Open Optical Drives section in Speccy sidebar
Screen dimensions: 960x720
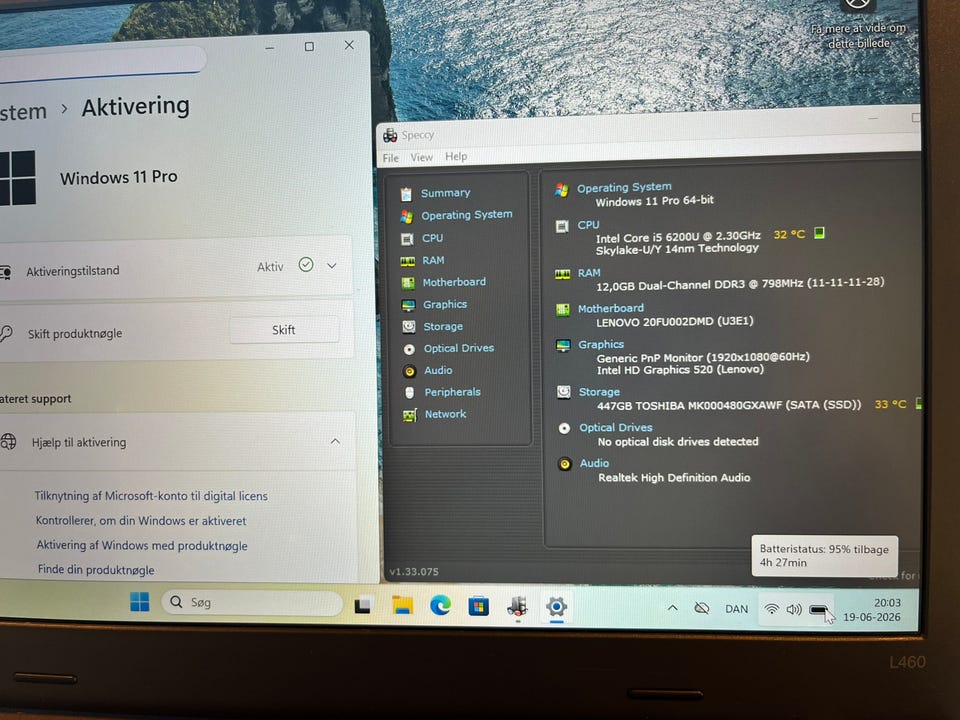[x=459, y=348]
